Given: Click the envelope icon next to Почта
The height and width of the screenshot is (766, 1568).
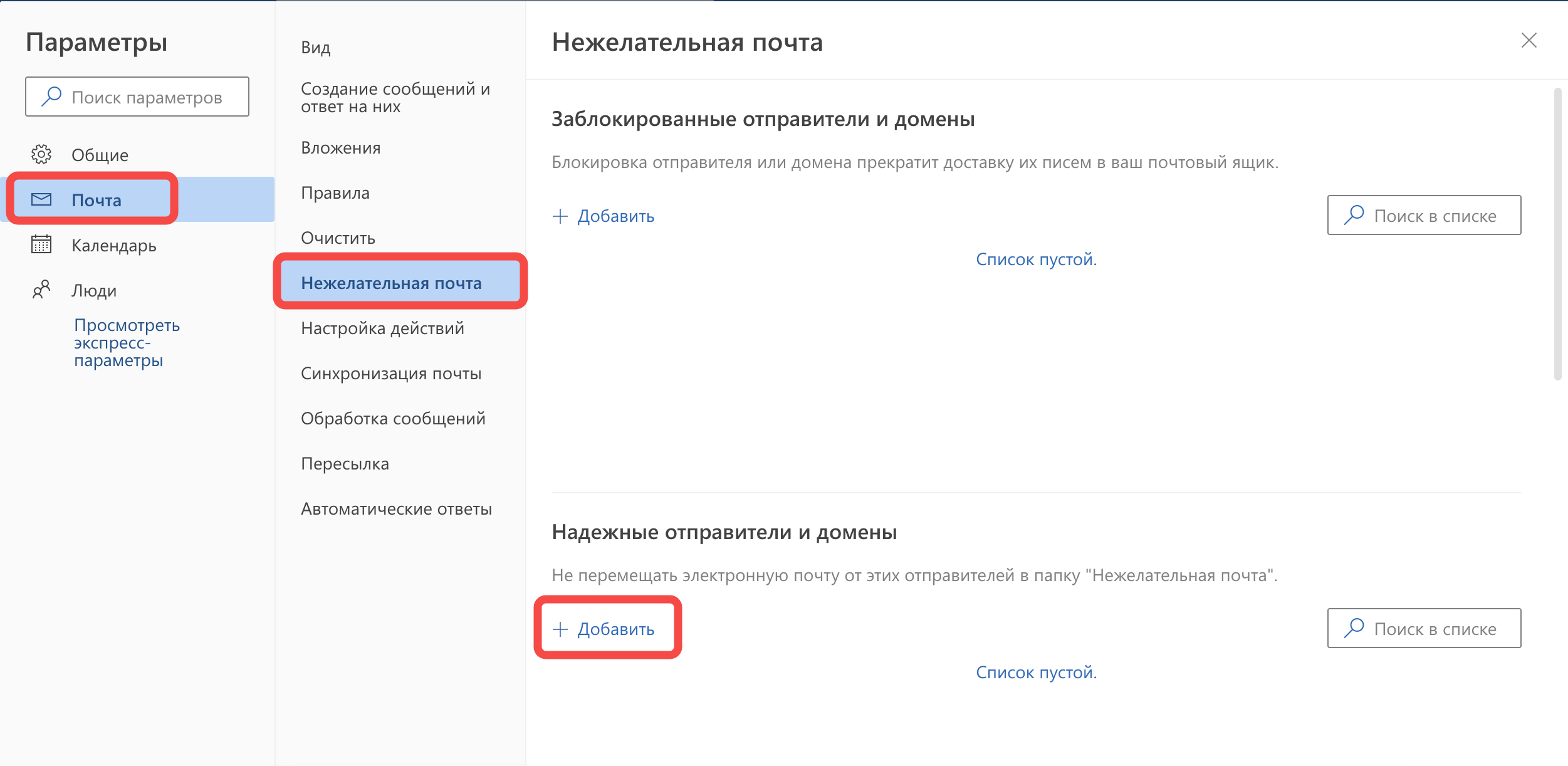Looking at the screenshot, I should [41, 200].
